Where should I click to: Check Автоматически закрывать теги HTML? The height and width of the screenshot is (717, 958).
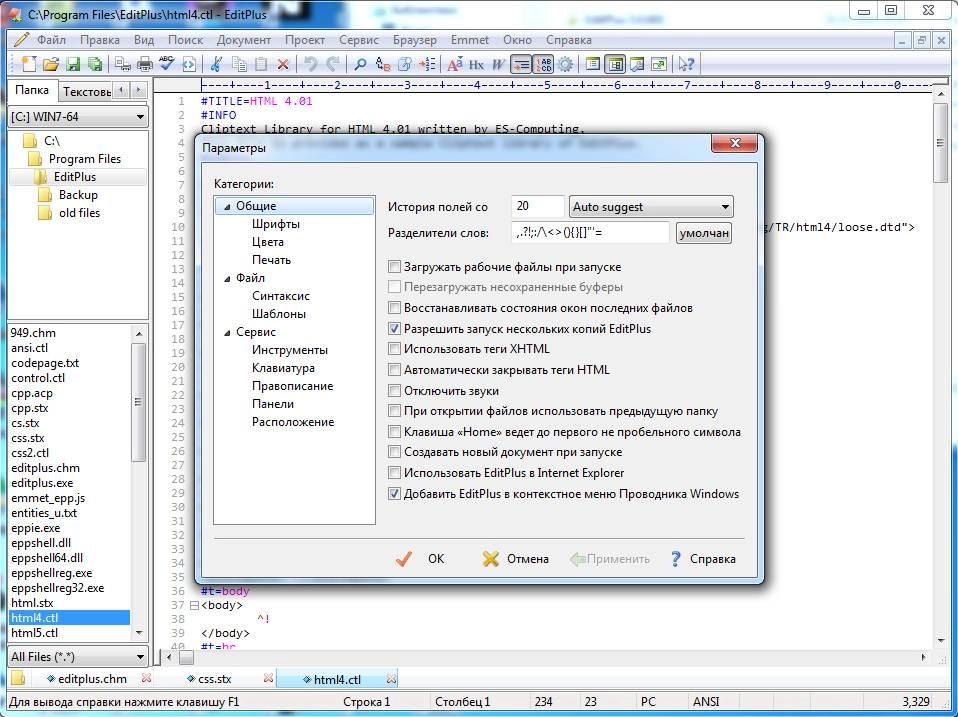tap(395, 369)
